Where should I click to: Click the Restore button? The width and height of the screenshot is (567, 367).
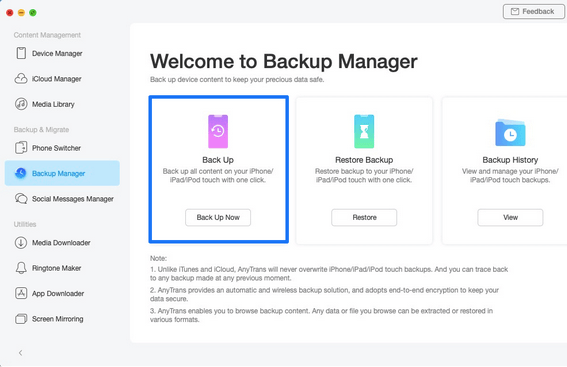pyautogui.click(x=364, y=217)
